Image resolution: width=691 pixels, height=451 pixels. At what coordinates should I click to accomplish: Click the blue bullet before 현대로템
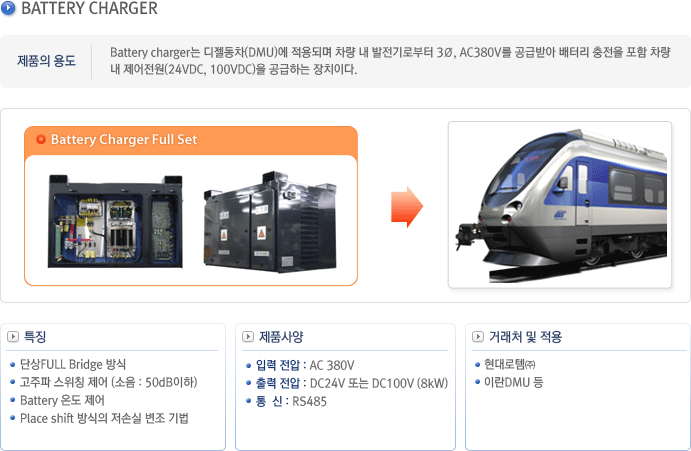[x=477, y=365]
